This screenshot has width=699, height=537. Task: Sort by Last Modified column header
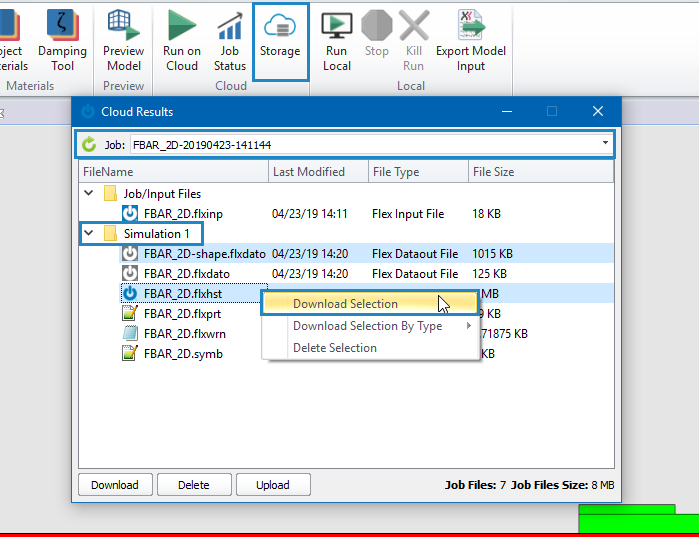coord(318,172)
